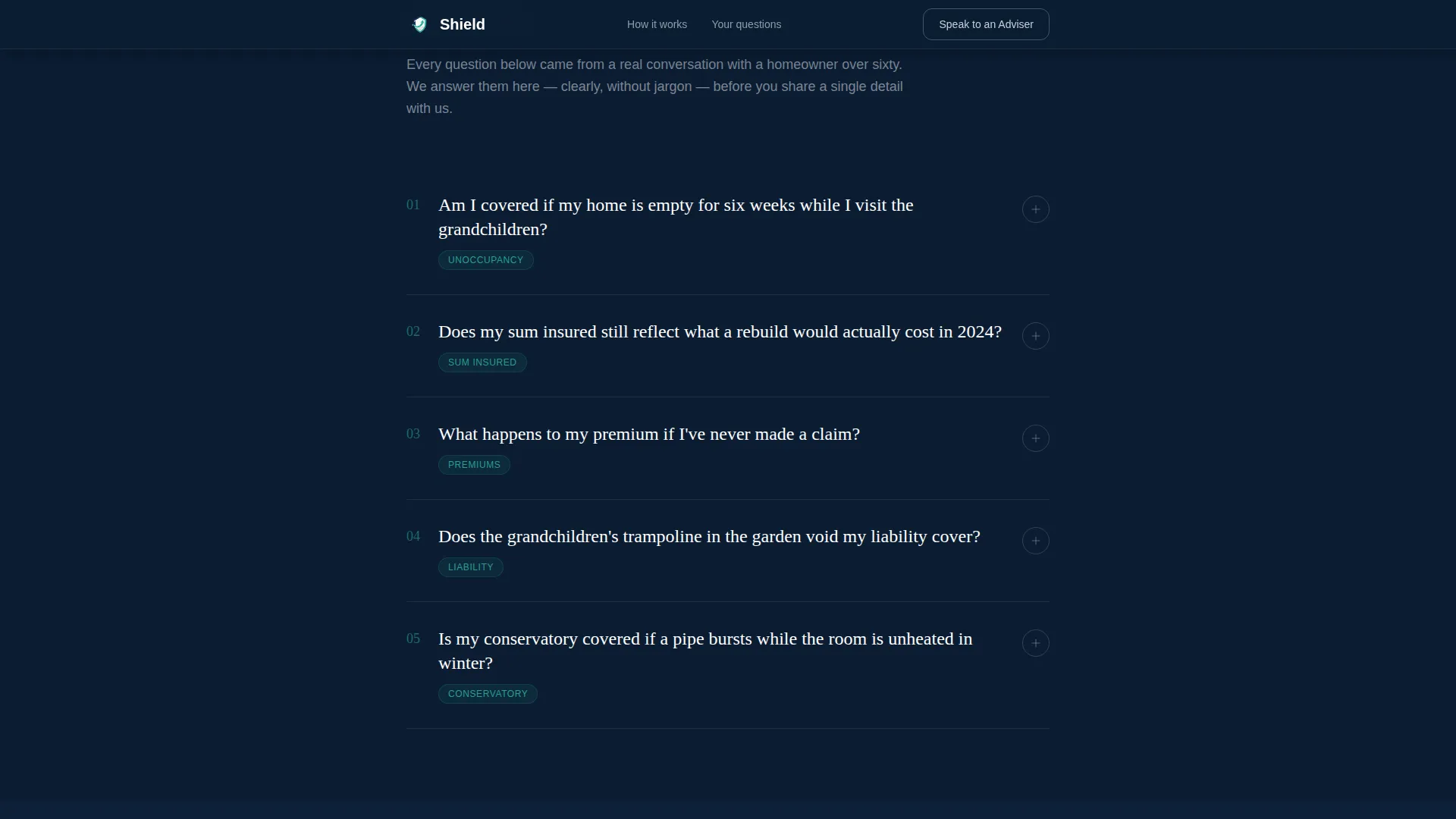
Task: Click the Shield logo icon
Action: 419,24
